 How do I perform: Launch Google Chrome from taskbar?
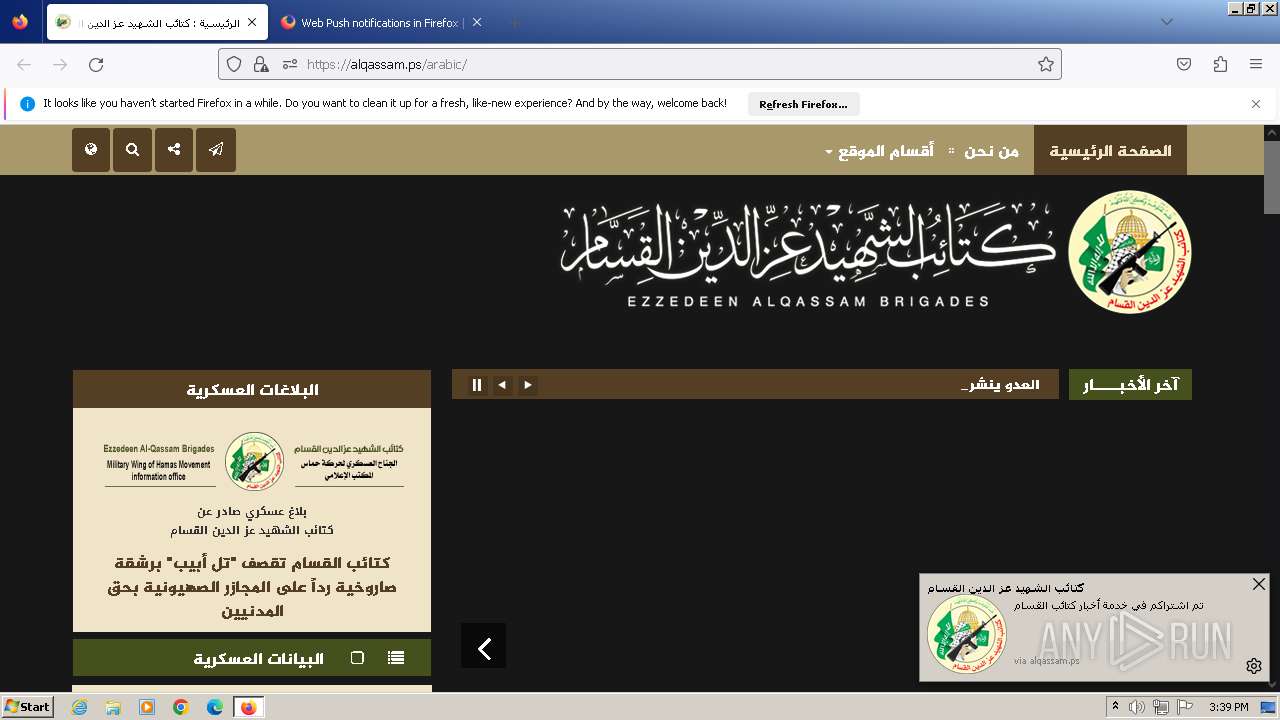click(181, 707)
